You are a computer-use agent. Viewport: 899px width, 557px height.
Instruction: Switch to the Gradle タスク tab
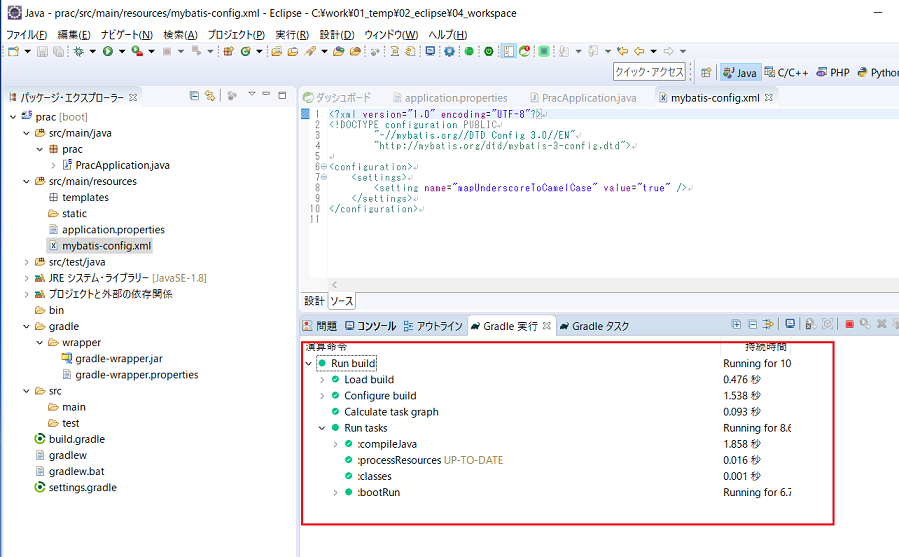pyautogui.click(x=595, y=326)
